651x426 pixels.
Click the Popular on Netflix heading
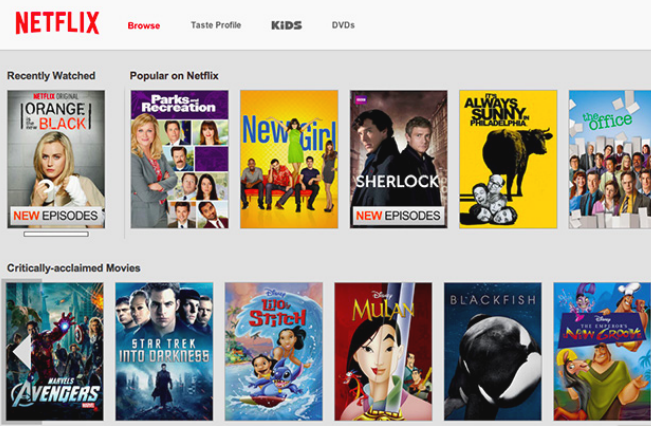tap(174, 76)
